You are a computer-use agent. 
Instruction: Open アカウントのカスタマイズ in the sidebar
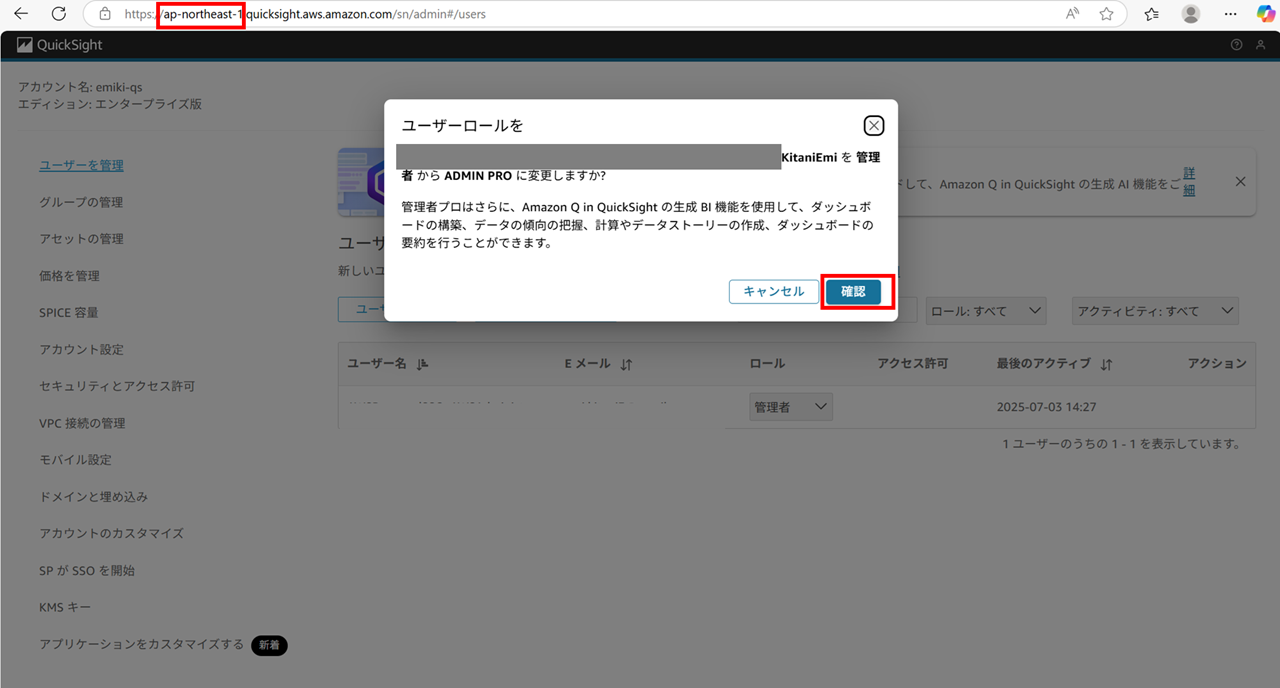[111, 534]
